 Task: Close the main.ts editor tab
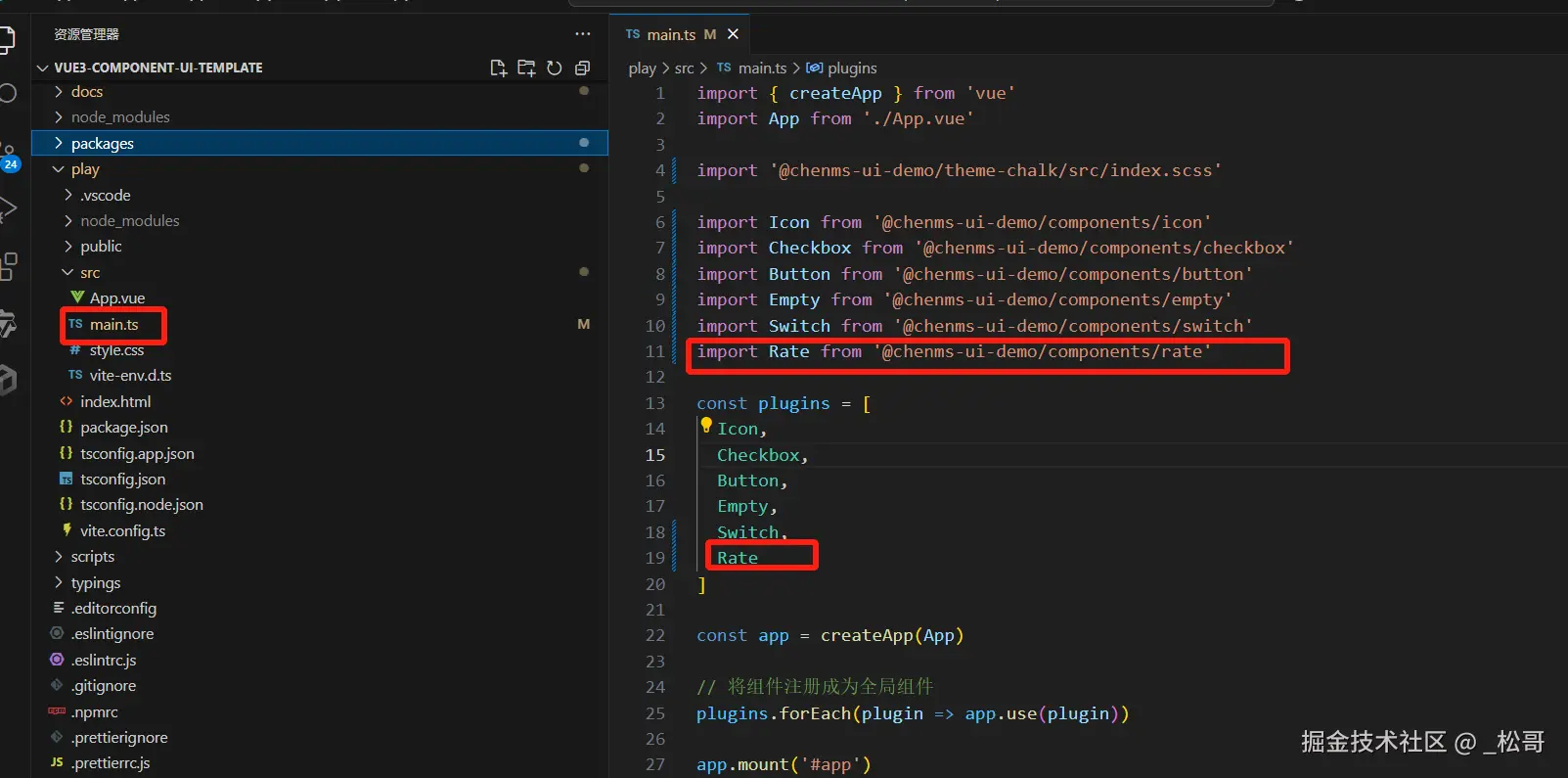(x=733, y=34)
